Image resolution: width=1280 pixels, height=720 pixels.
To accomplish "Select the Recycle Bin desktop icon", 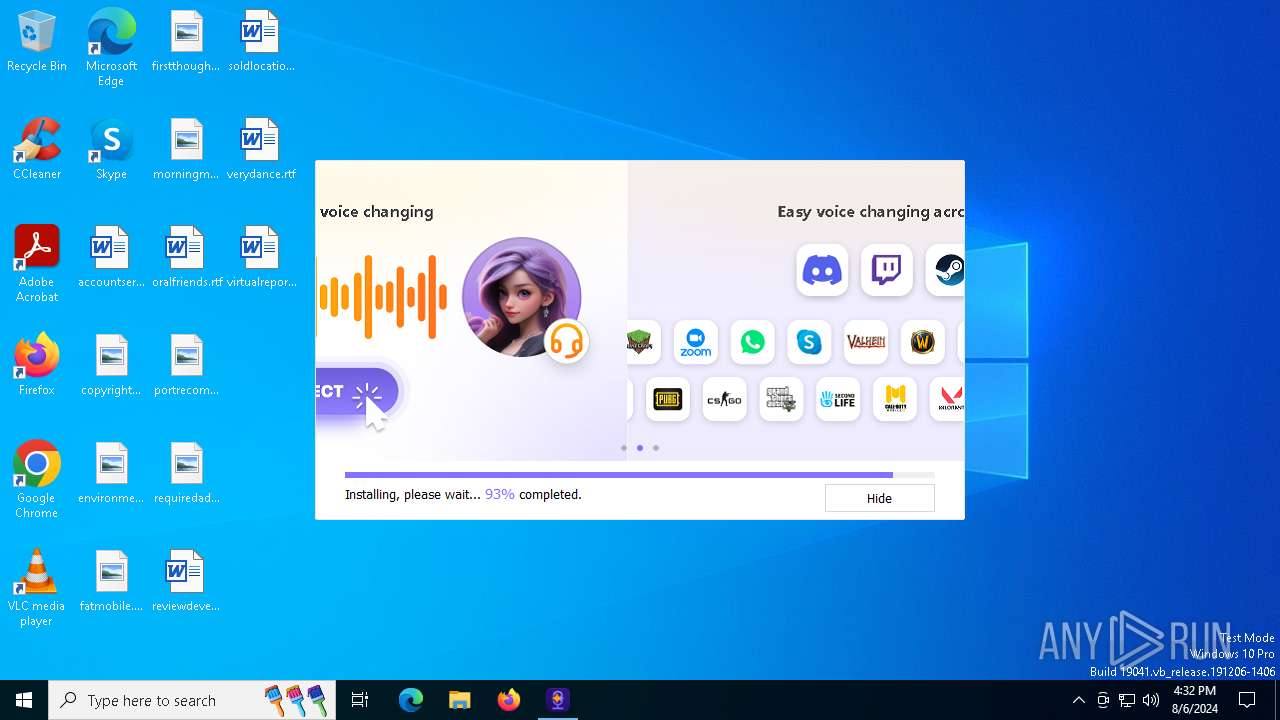I will [x=37, y=42].
